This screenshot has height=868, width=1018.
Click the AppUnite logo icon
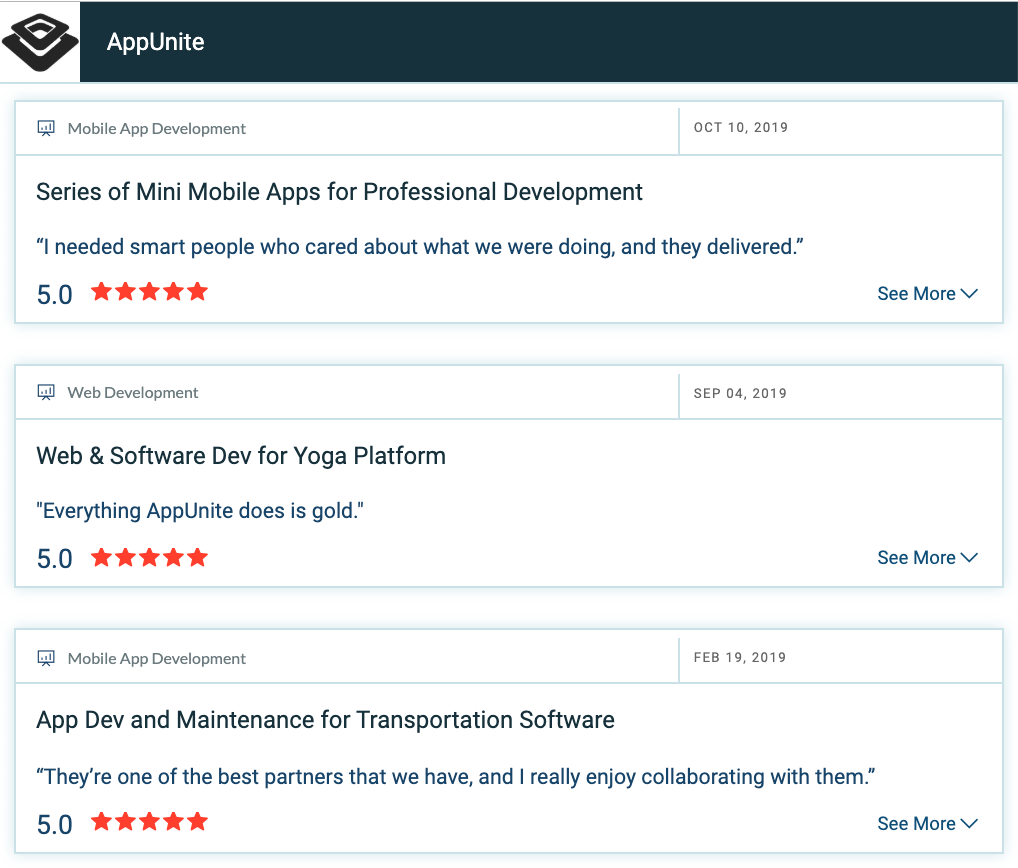tap(40, 42)
